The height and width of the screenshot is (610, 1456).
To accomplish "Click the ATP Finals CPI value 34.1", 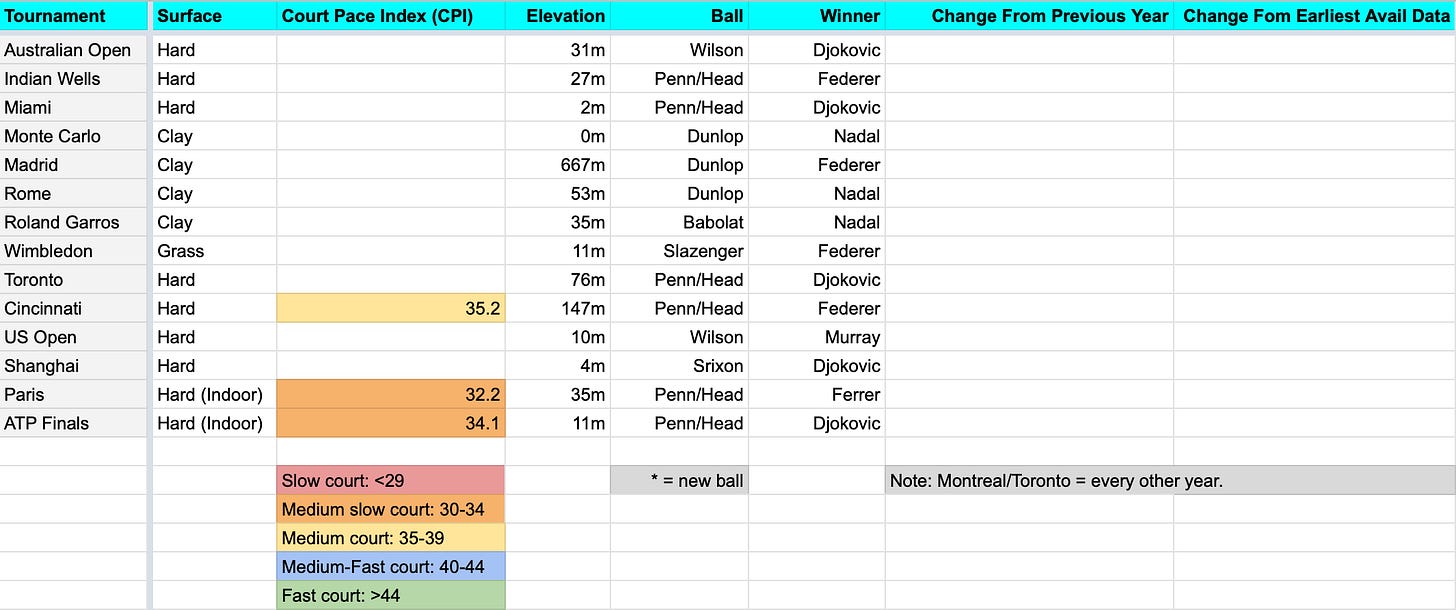I will [x=391, y=423].
